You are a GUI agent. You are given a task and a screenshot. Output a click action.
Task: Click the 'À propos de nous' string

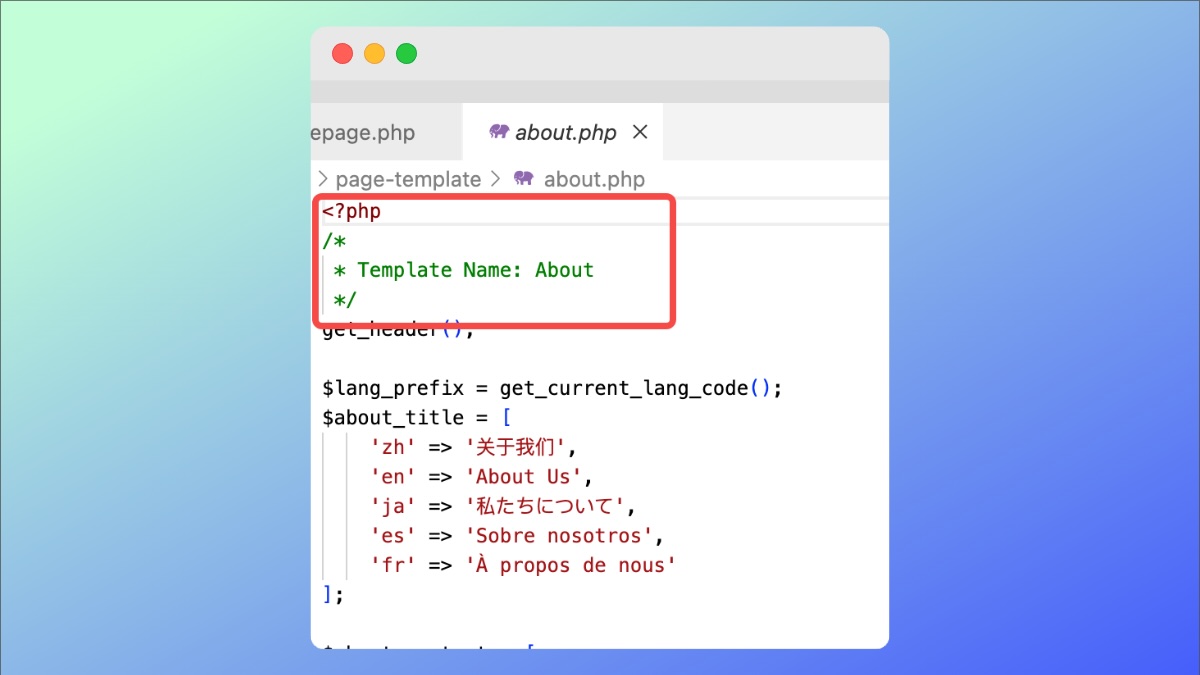571,566
